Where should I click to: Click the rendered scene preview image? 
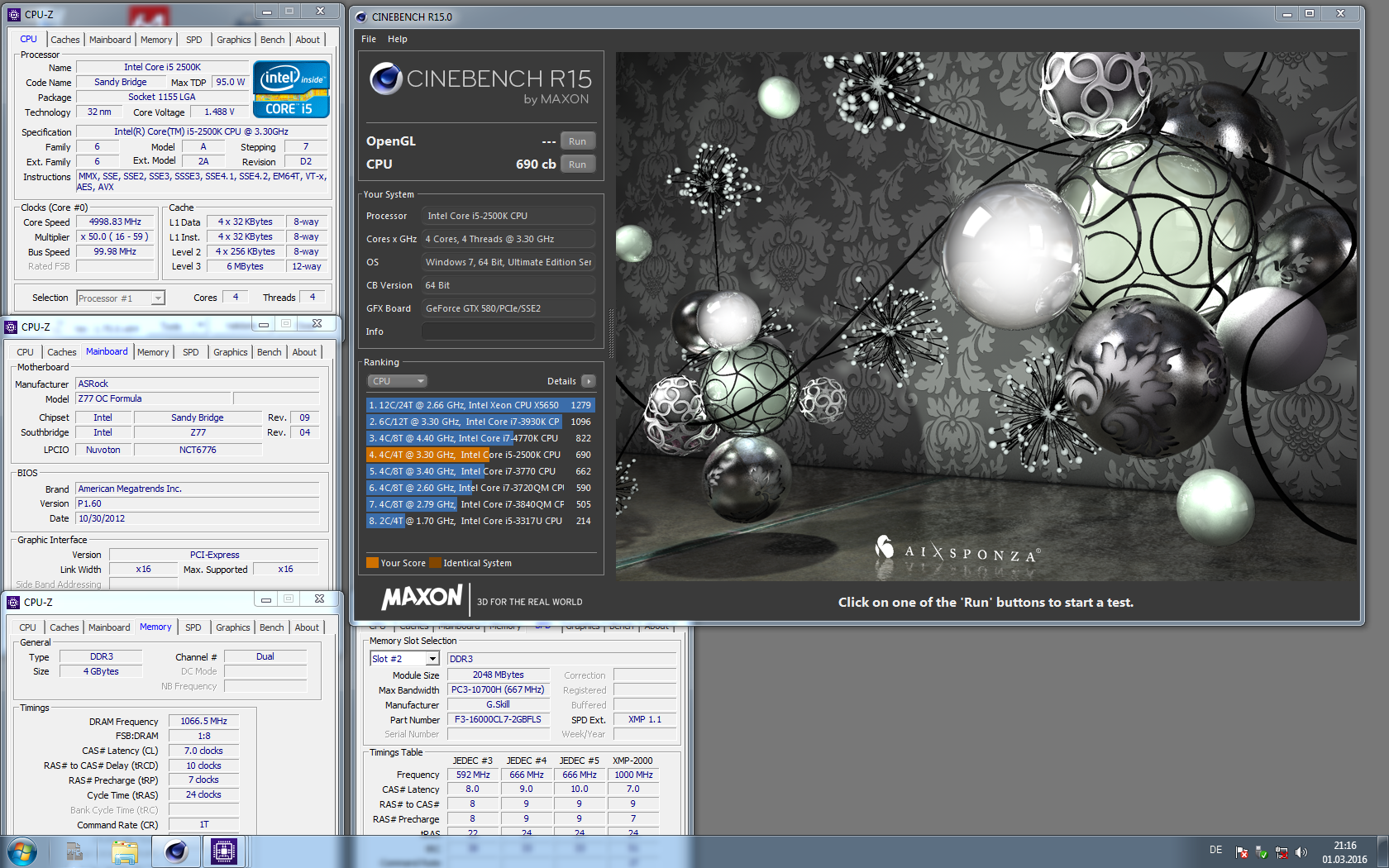click(x=986, y=316)
